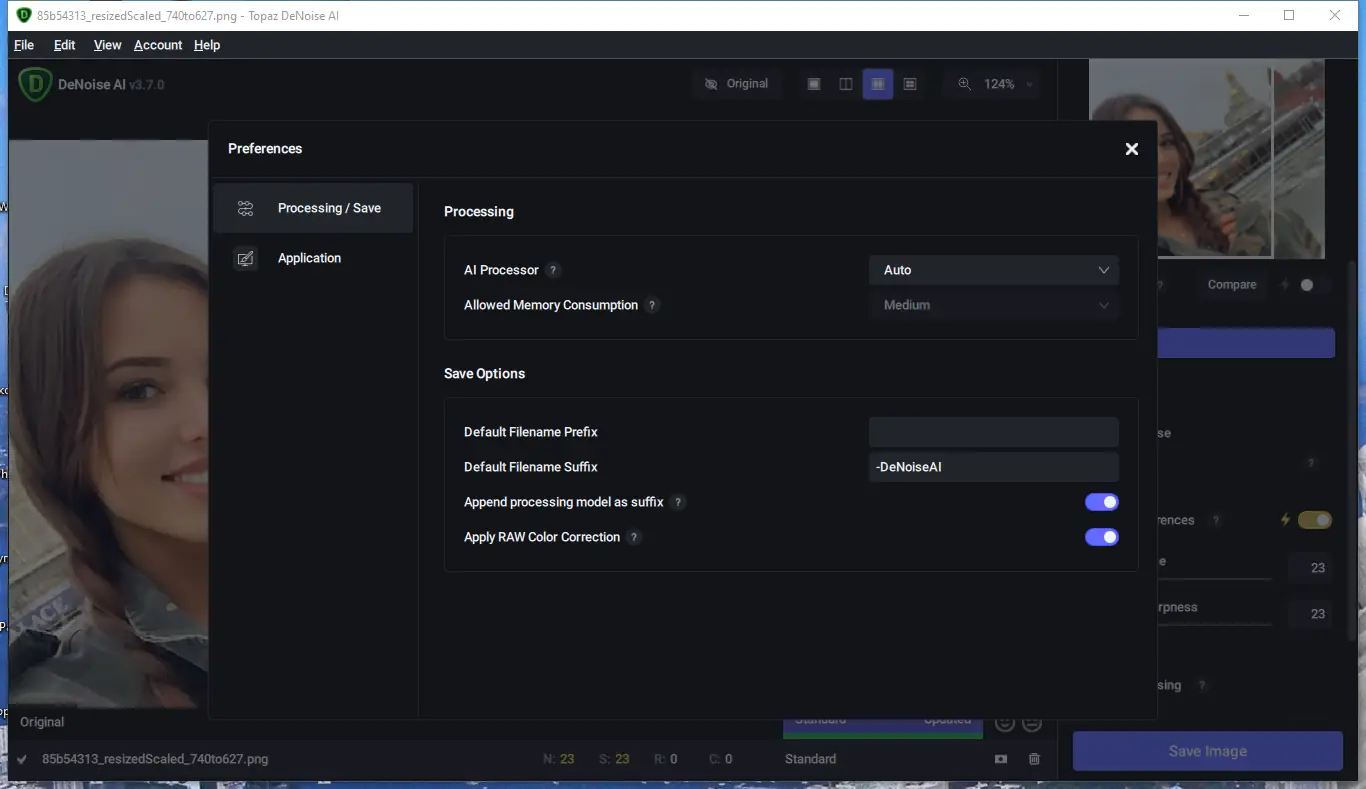Select the split view icon in toolbar
The height and width of the screenshot is (789, 1366).
tap(846, 84)
